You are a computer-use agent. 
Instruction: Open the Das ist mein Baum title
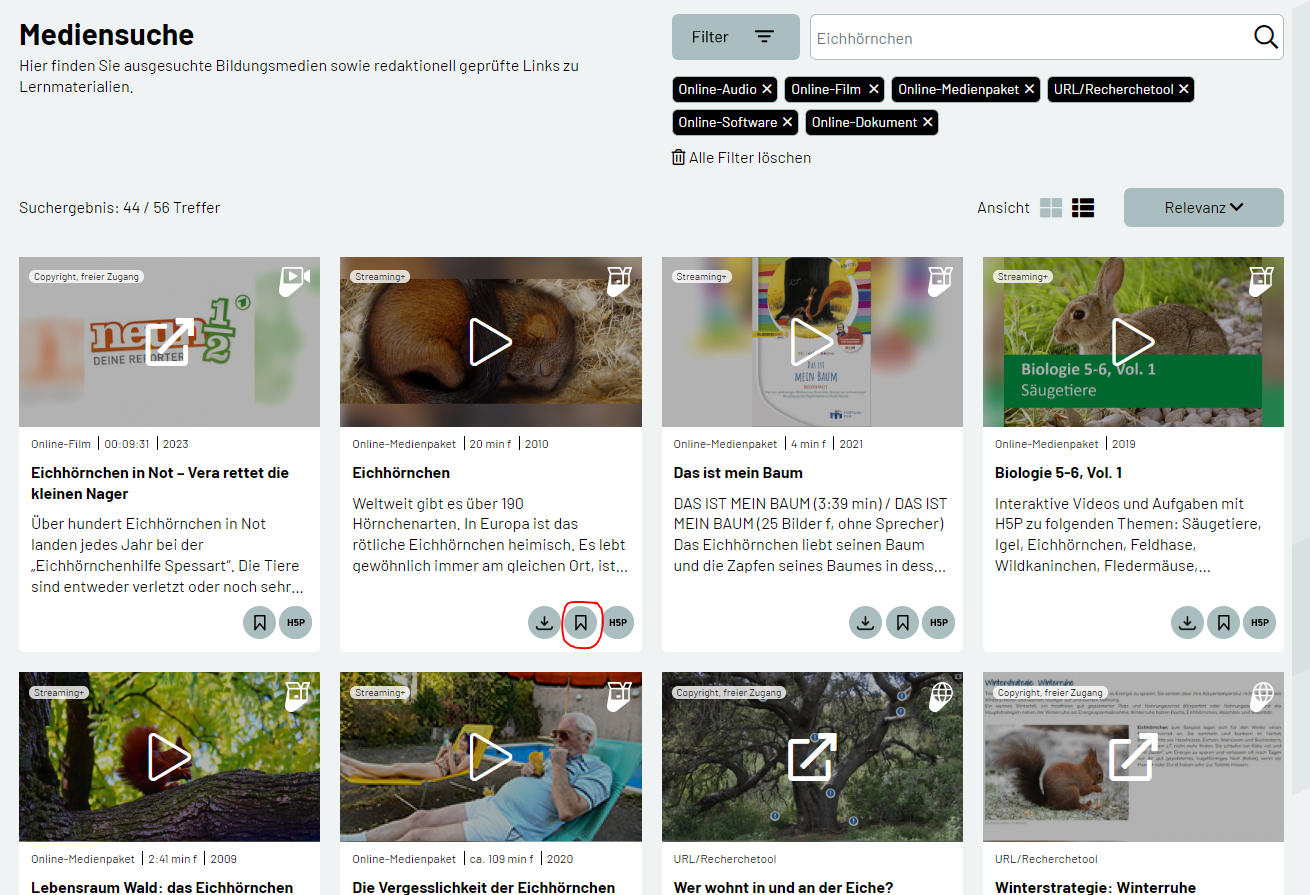[738, 473]
